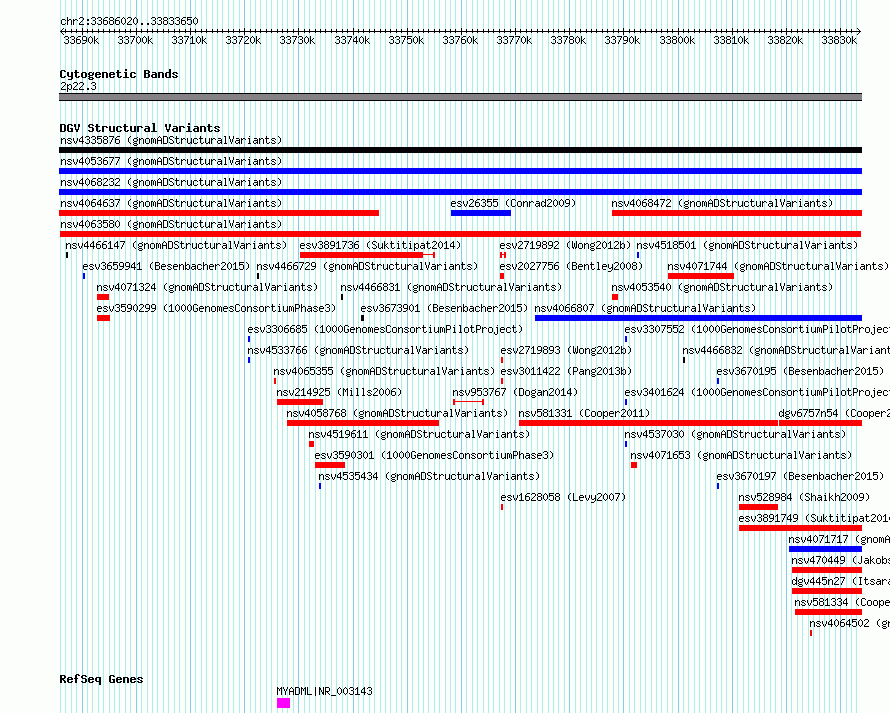Screen dimensions: 890x713
Task: Open the nsv4064637 variant label
Action: pos(171,203)
